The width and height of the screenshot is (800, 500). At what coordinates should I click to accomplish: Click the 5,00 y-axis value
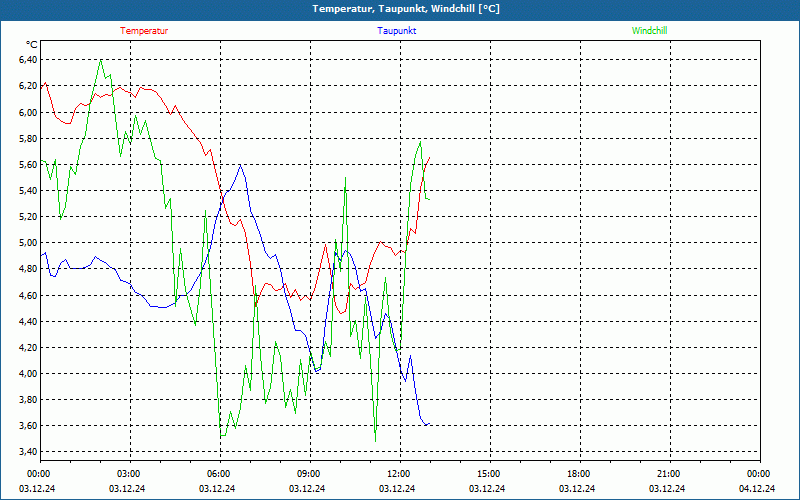coord(28,242)
